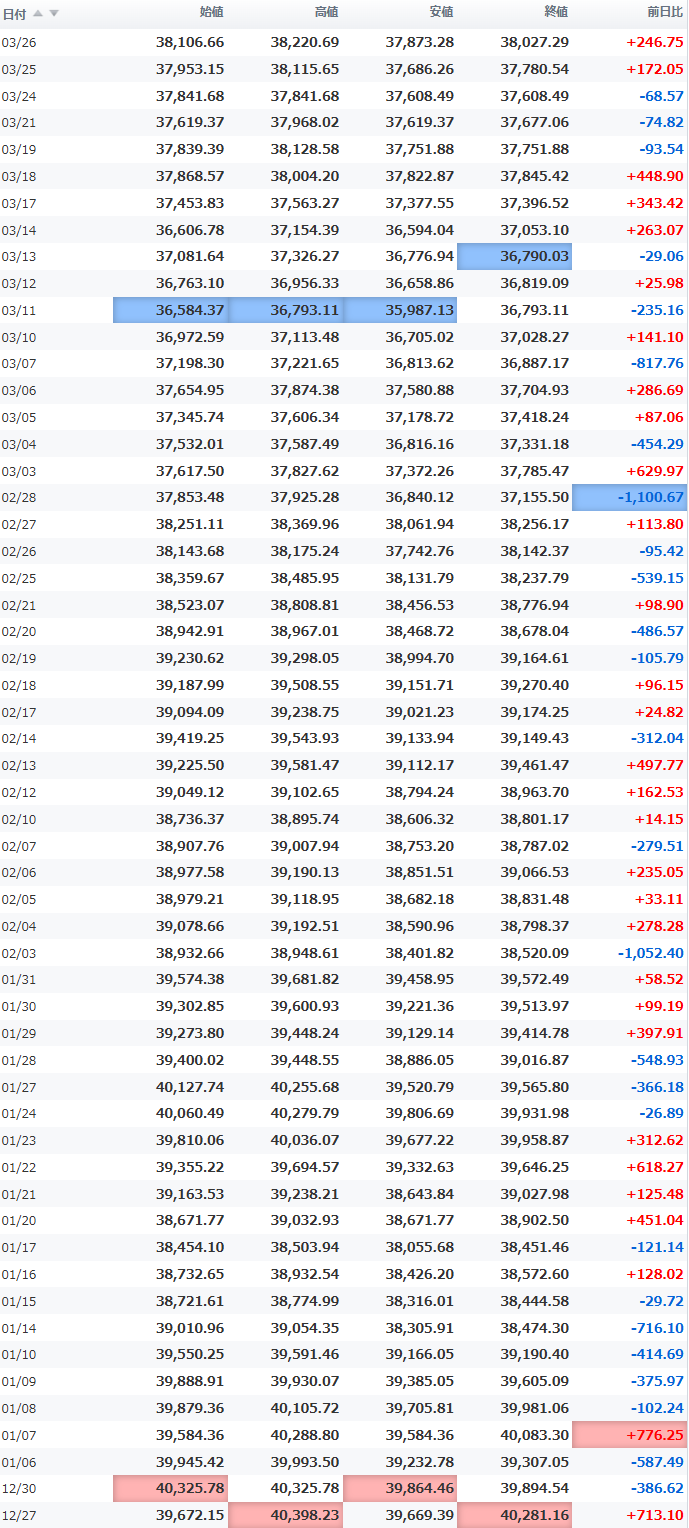Select change value -235.16

point(658,310)
